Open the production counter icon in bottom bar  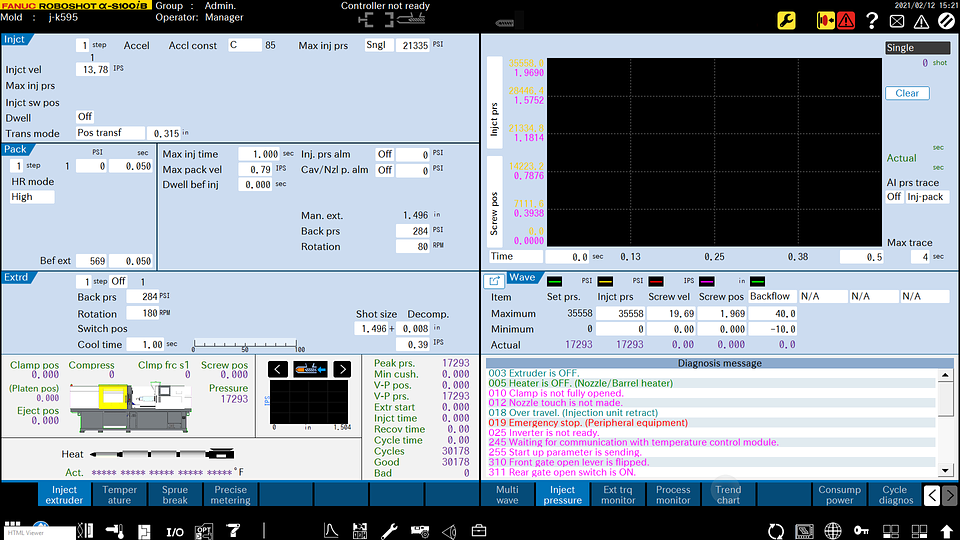pyautogui.click(x=360, y=530)
